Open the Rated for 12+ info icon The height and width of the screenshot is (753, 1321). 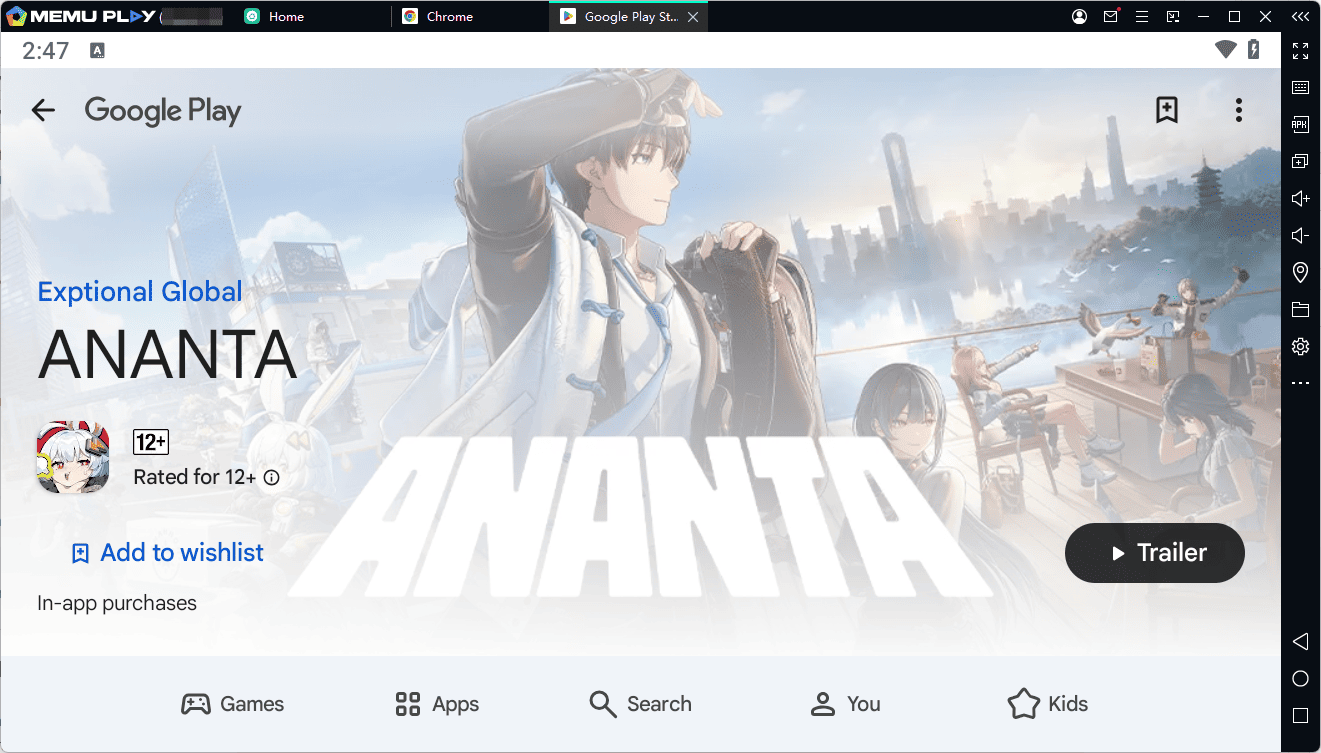coord(271,478)
